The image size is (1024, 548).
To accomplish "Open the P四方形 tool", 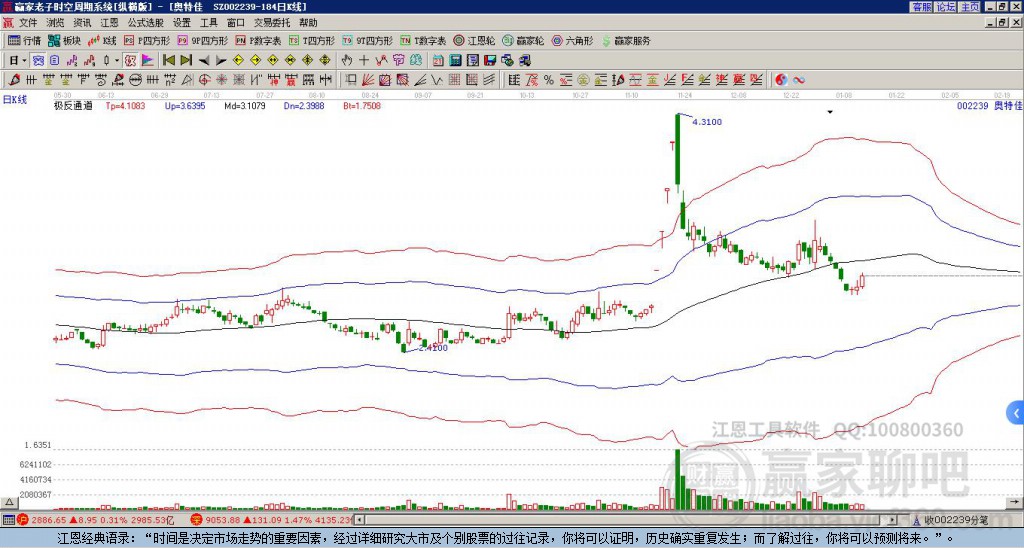I will (147, 40).
